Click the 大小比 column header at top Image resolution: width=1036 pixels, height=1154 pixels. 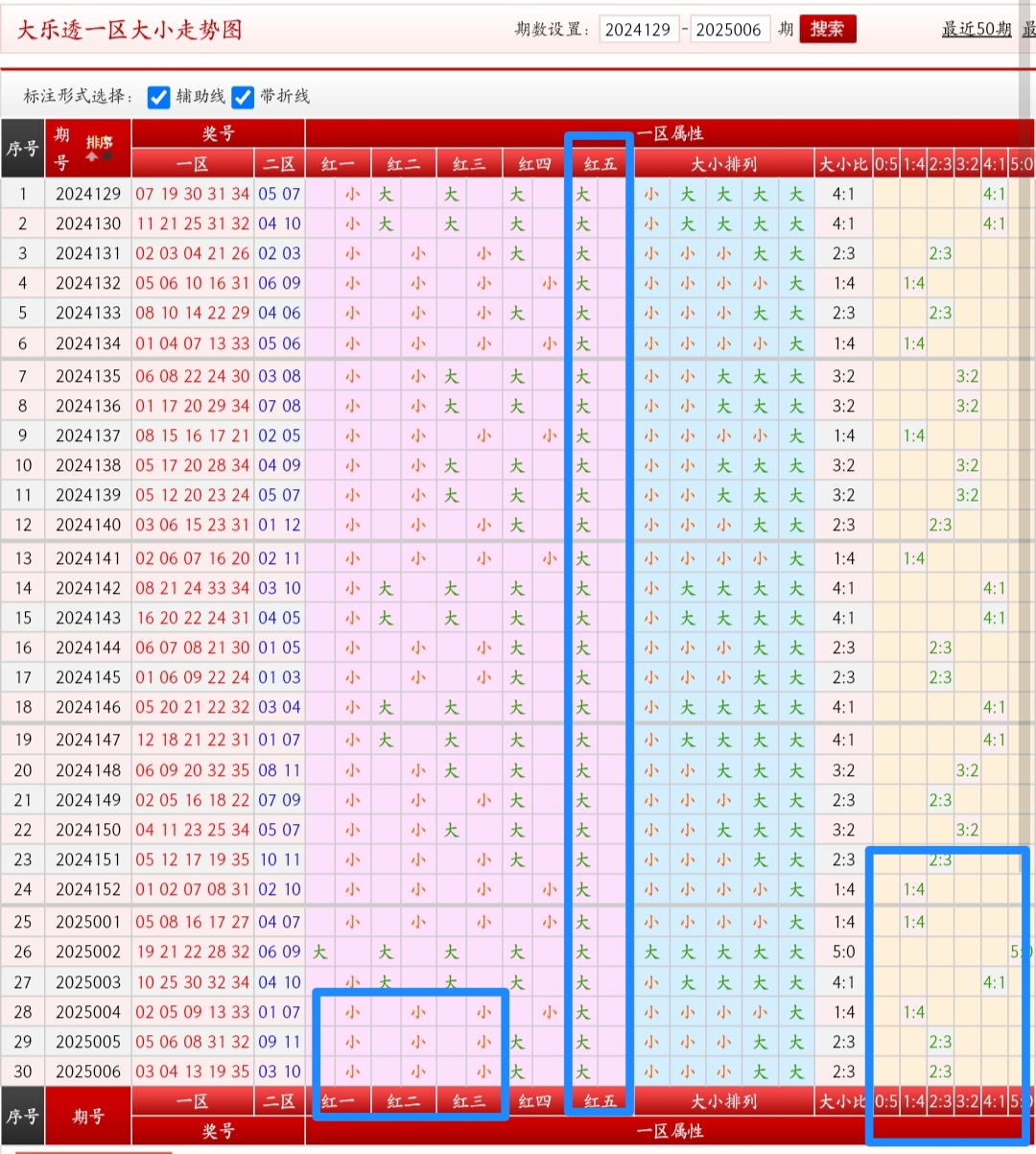tap(843, 164)
